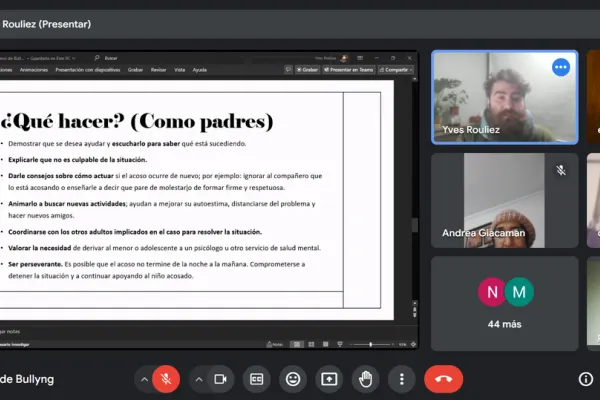Open meeting details info icon

(x=585, y=379)
